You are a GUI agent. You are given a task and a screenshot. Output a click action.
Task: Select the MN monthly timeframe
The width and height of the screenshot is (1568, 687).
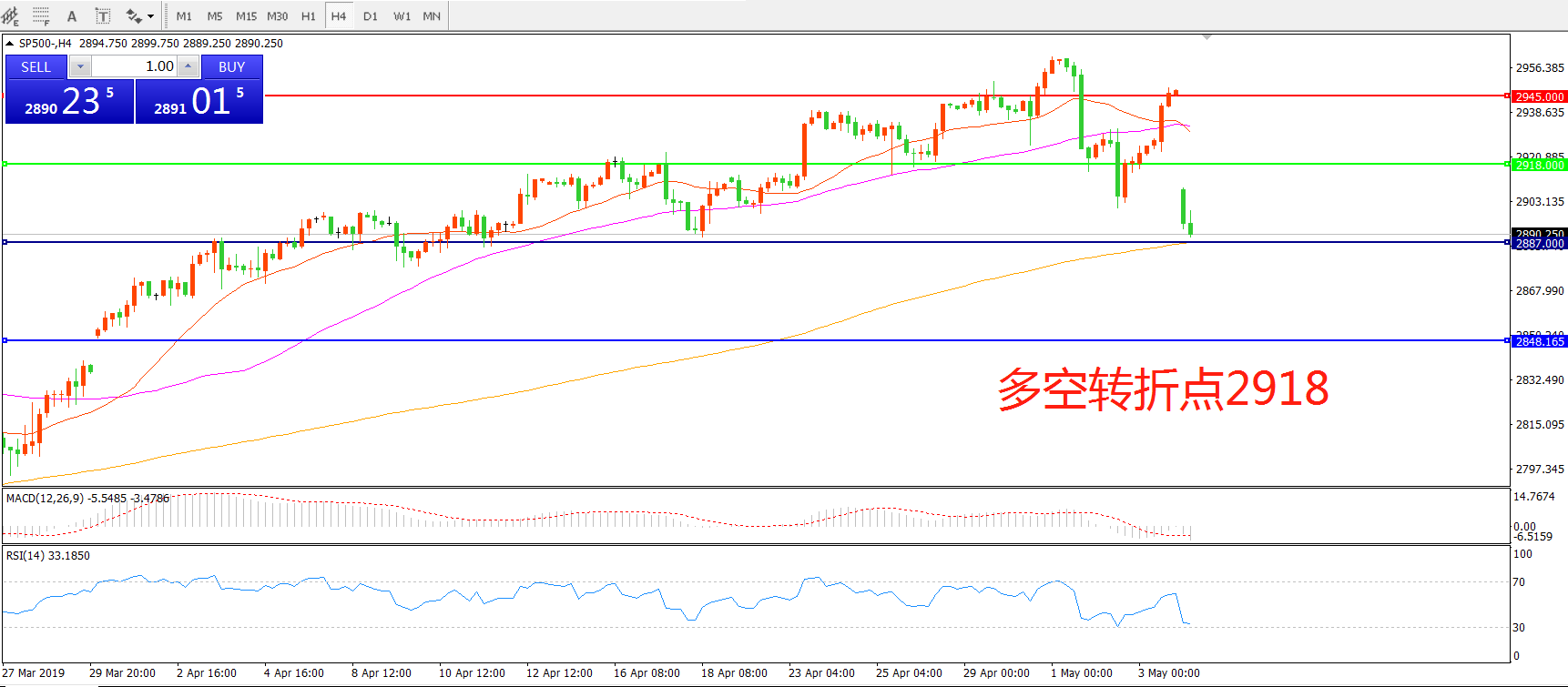(x=432, y=16)
